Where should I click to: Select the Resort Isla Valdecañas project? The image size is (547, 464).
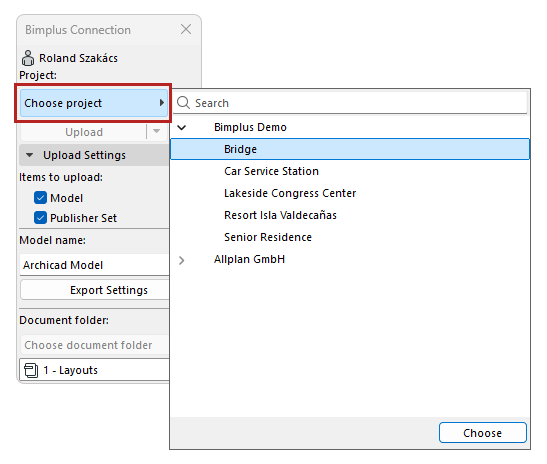pos(280,215)
